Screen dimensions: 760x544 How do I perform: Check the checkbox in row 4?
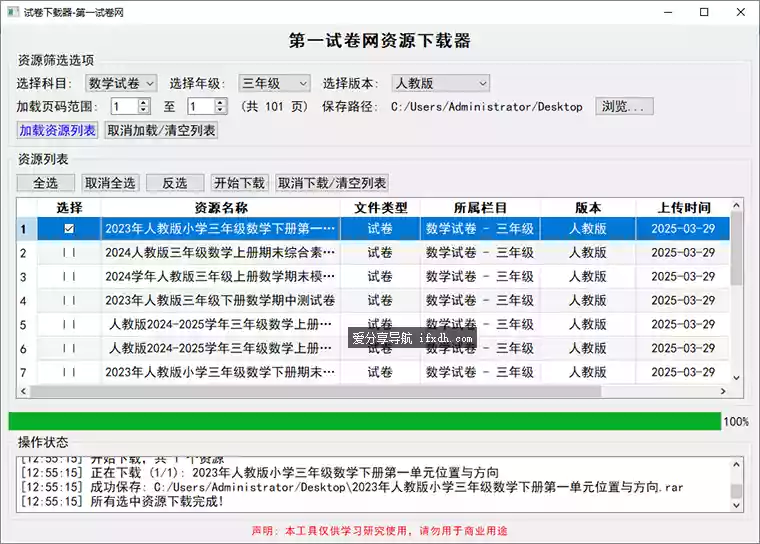coord(69,301)
